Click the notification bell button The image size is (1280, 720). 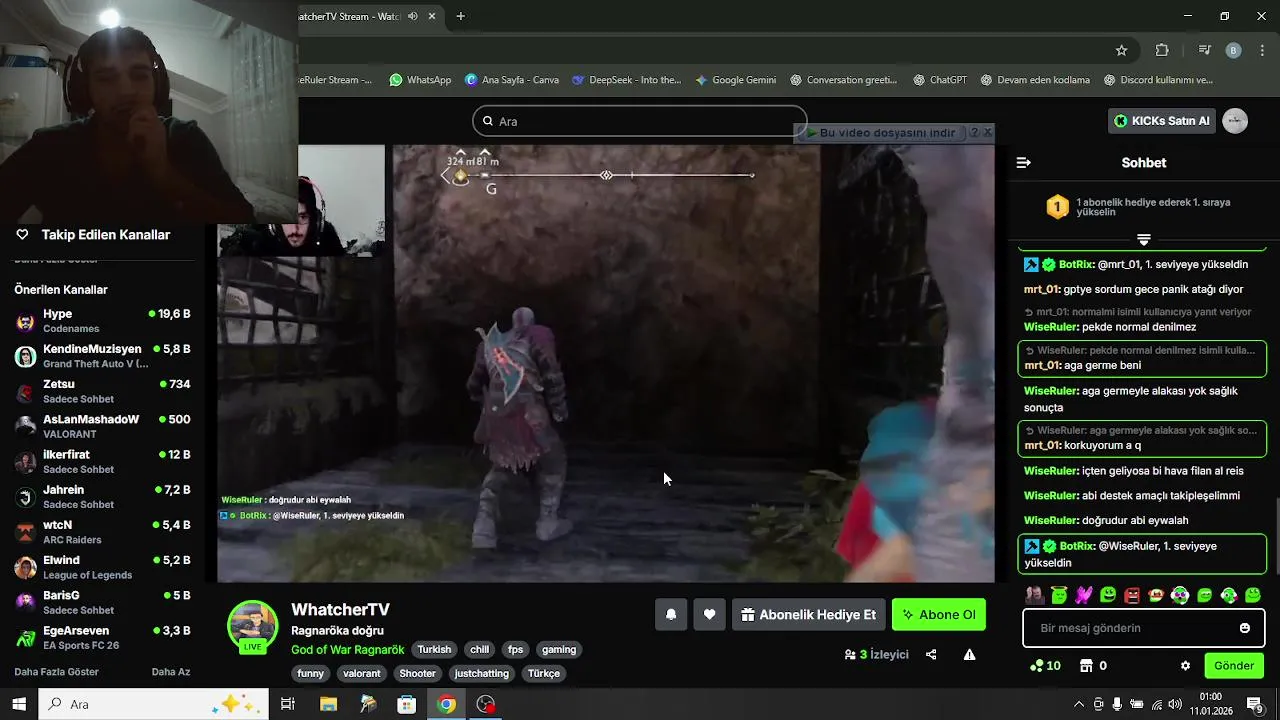coord(671,615)
